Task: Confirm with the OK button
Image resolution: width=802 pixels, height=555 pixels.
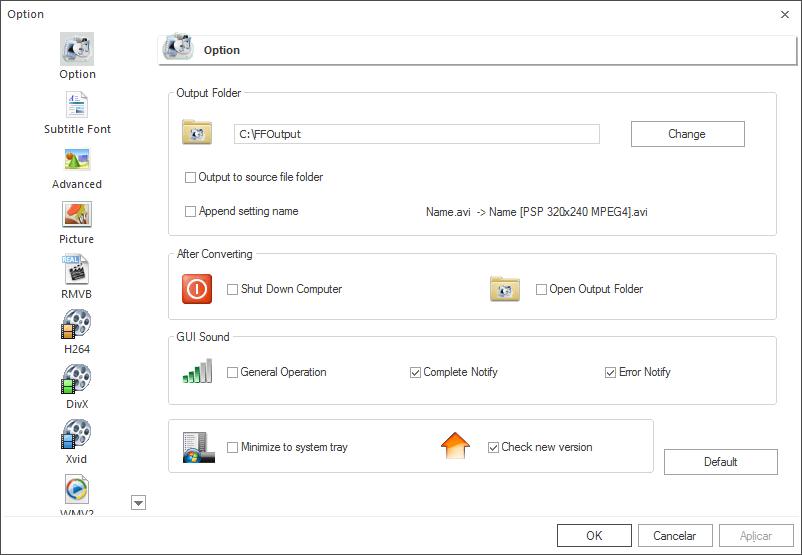Action: (594, 536)
